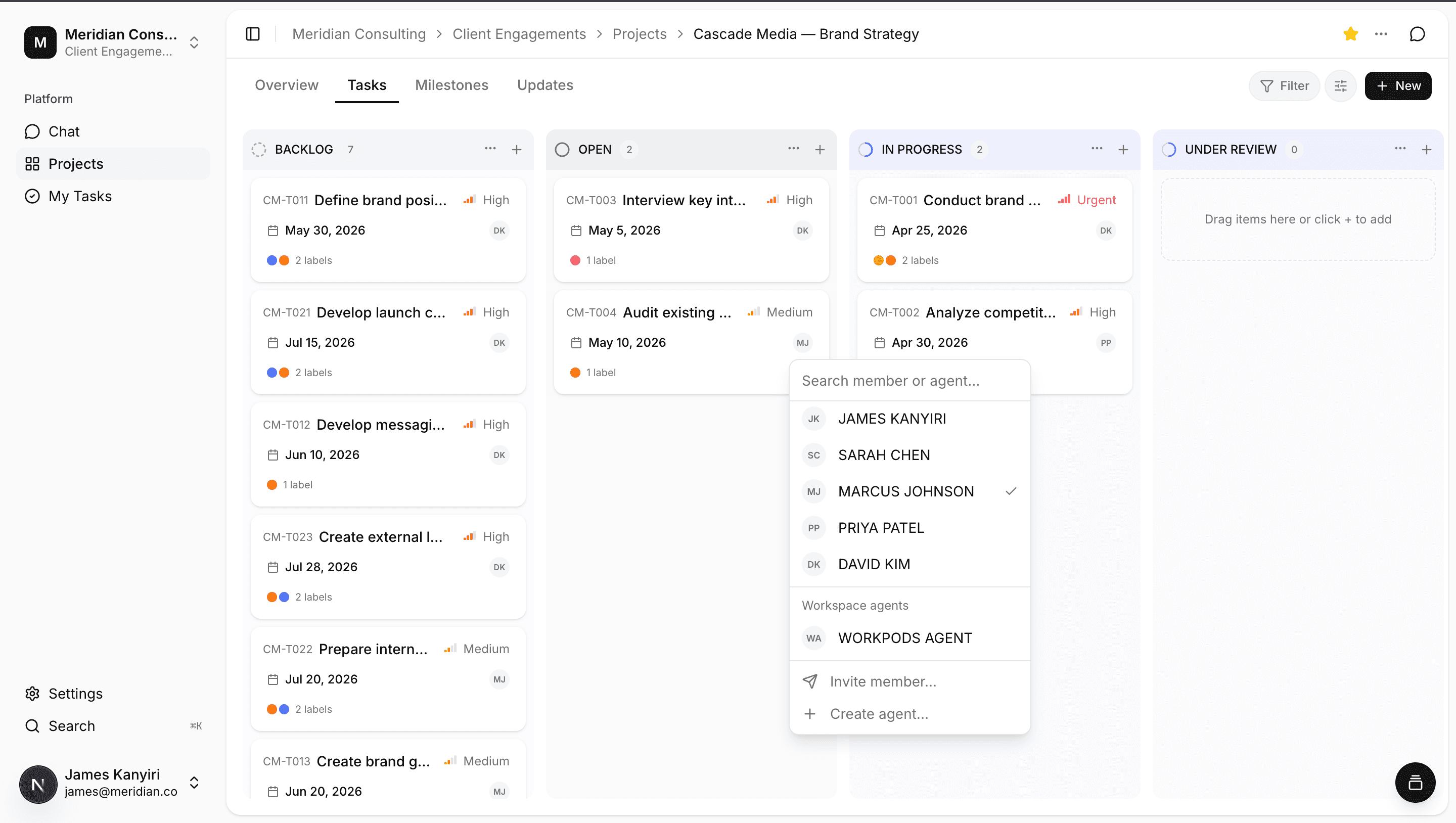
Task: Open the In Progress column more options
Action: [1097, 149]
